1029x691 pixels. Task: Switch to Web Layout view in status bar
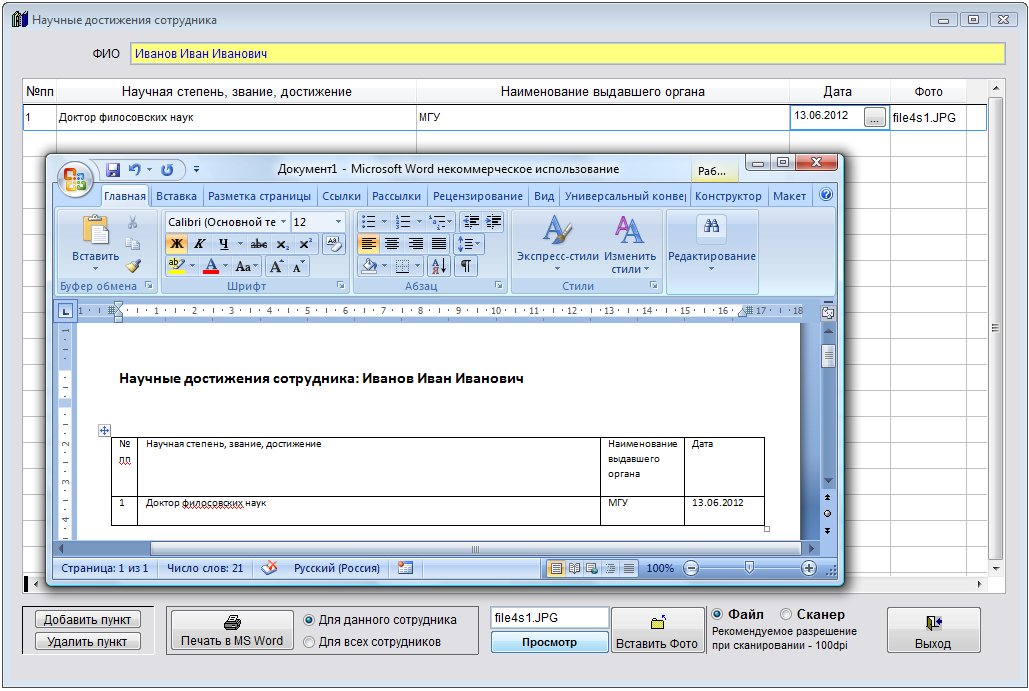592,568
